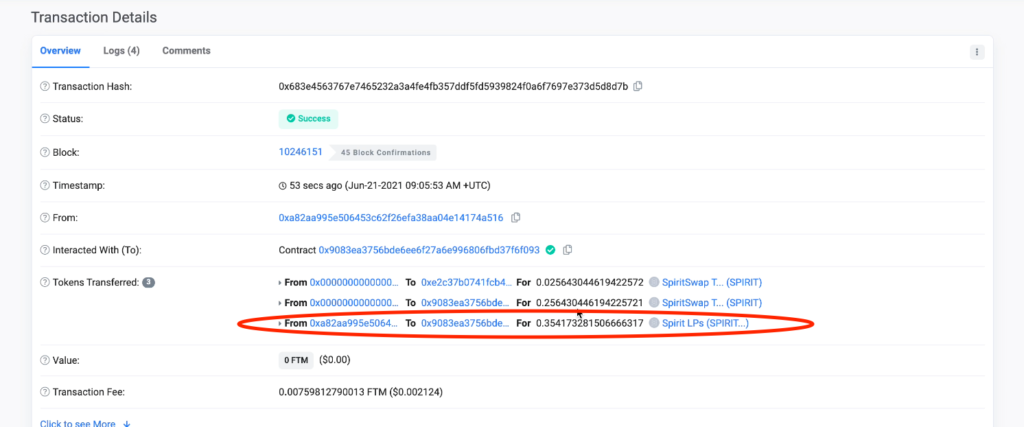1024x427 pixels.
Task: Open the Comments tab
Action: point(186,51)
